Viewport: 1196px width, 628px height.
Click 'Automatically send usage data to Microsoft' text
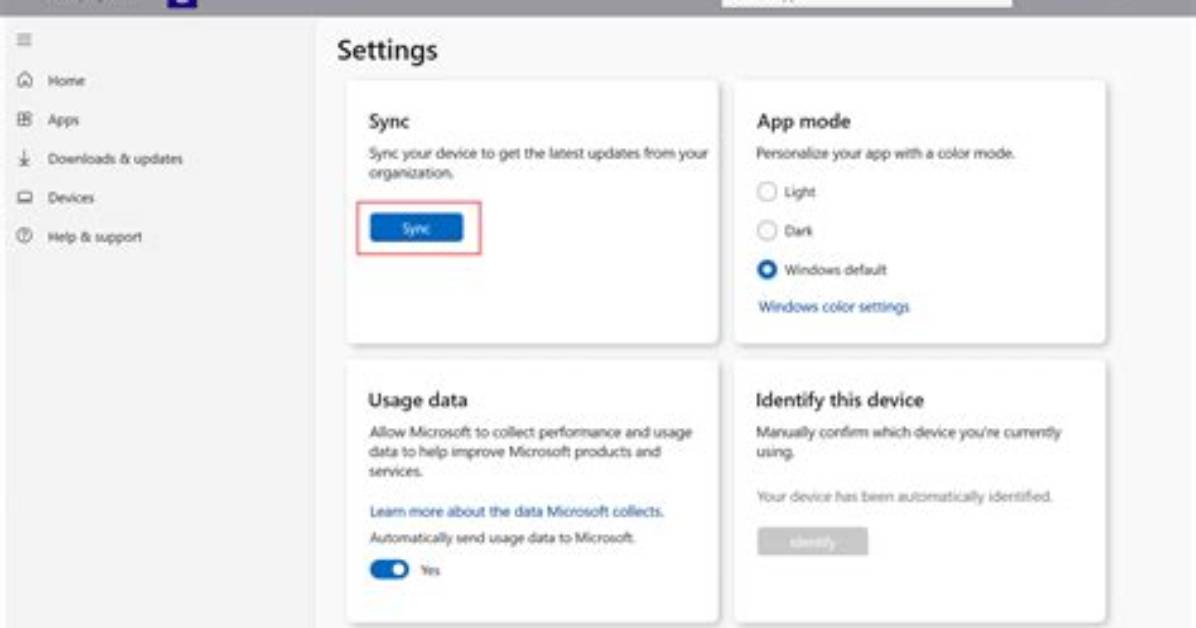(x=502, y=538)
